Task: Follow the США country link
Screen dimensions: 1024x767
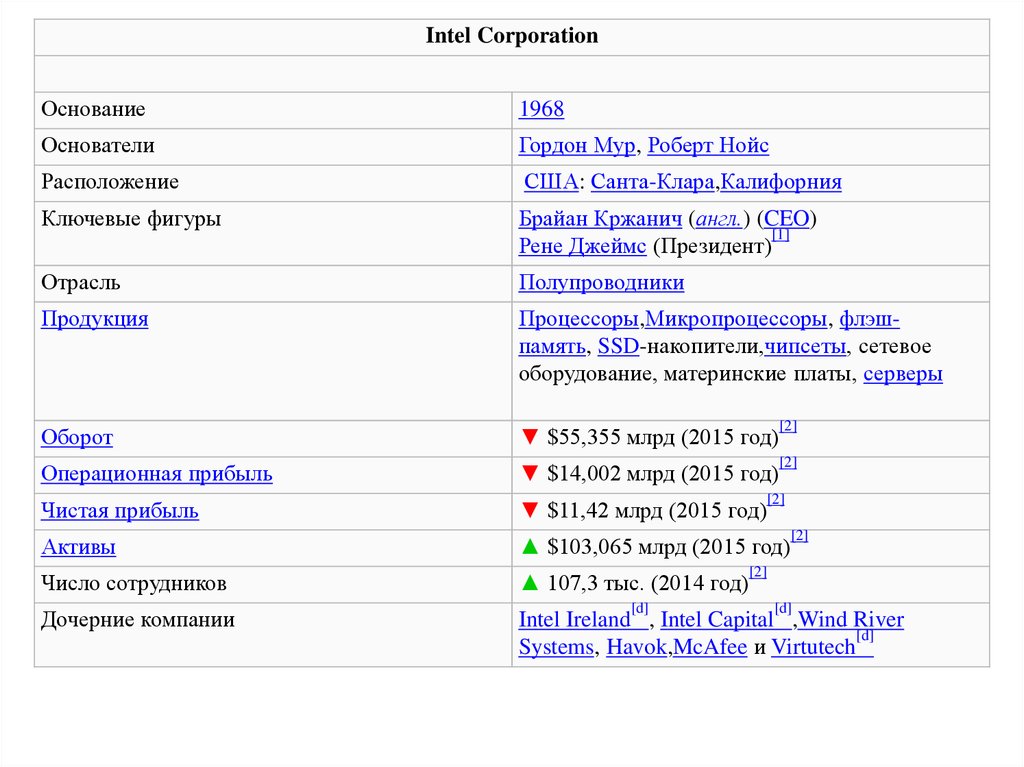Action: [x=551, y=182]
